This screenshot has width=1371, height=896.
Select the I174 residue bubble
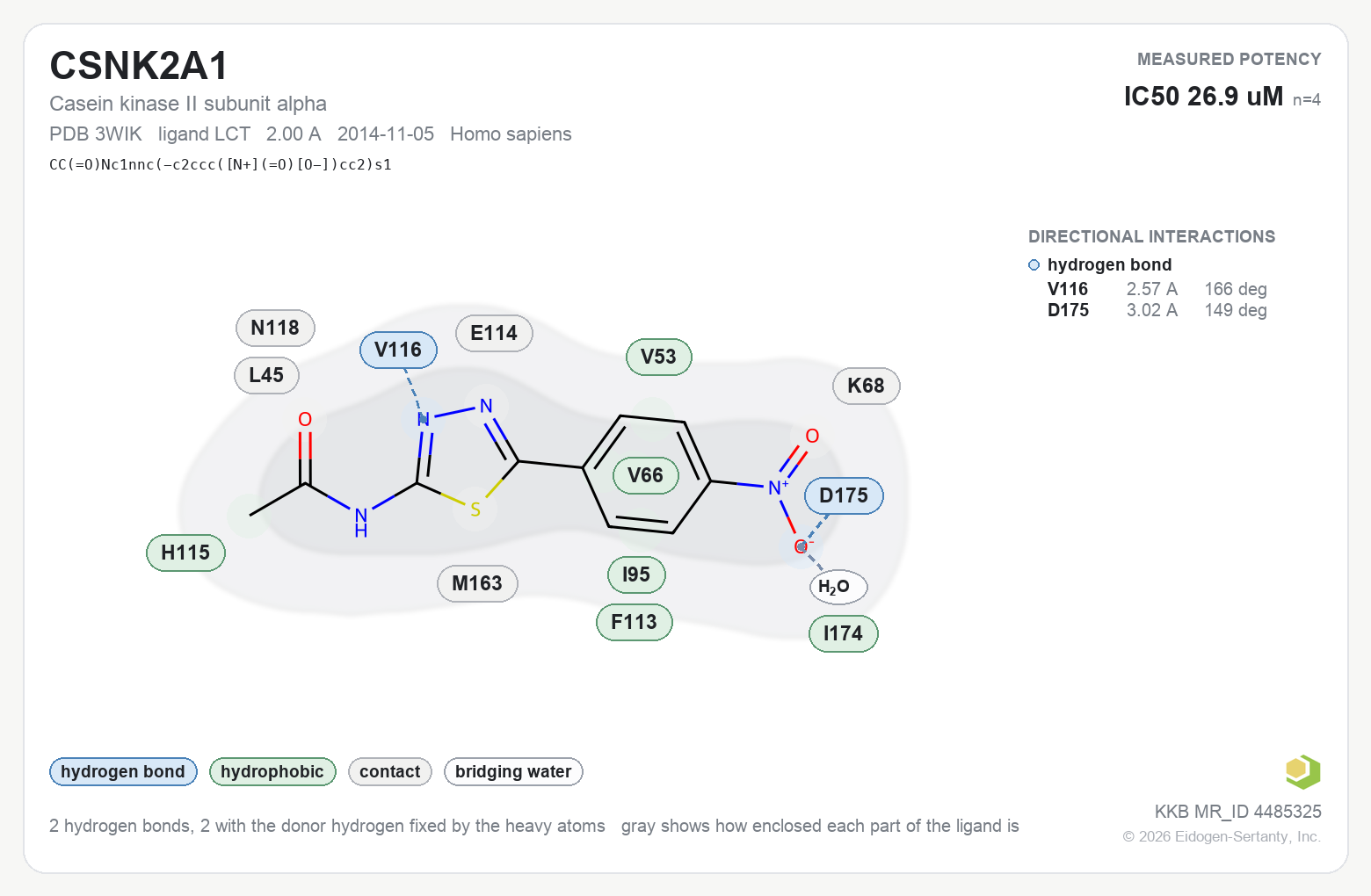(x=843, y=633)
